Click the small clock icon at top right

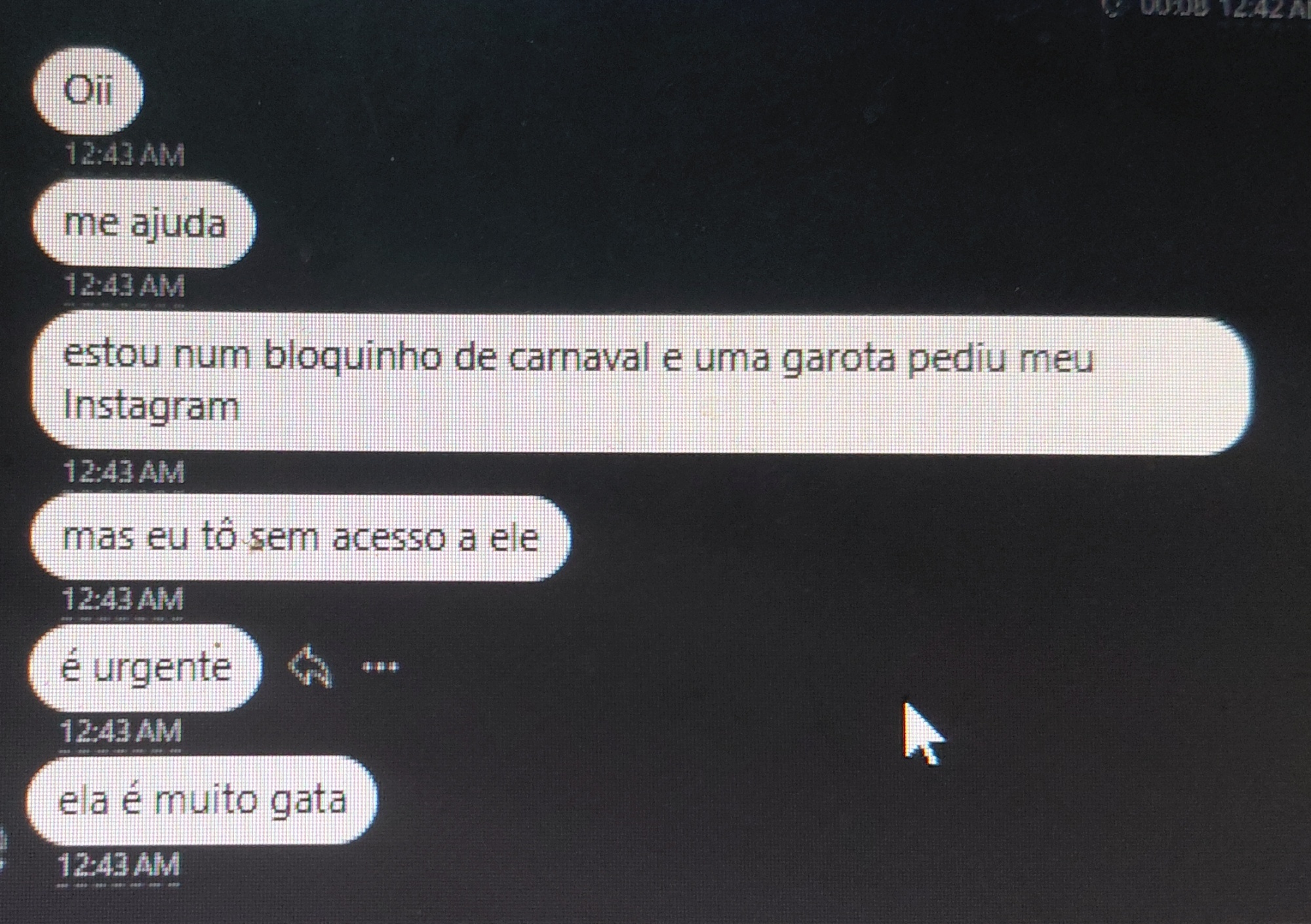pyautogui.click(x=1112, y=7)
